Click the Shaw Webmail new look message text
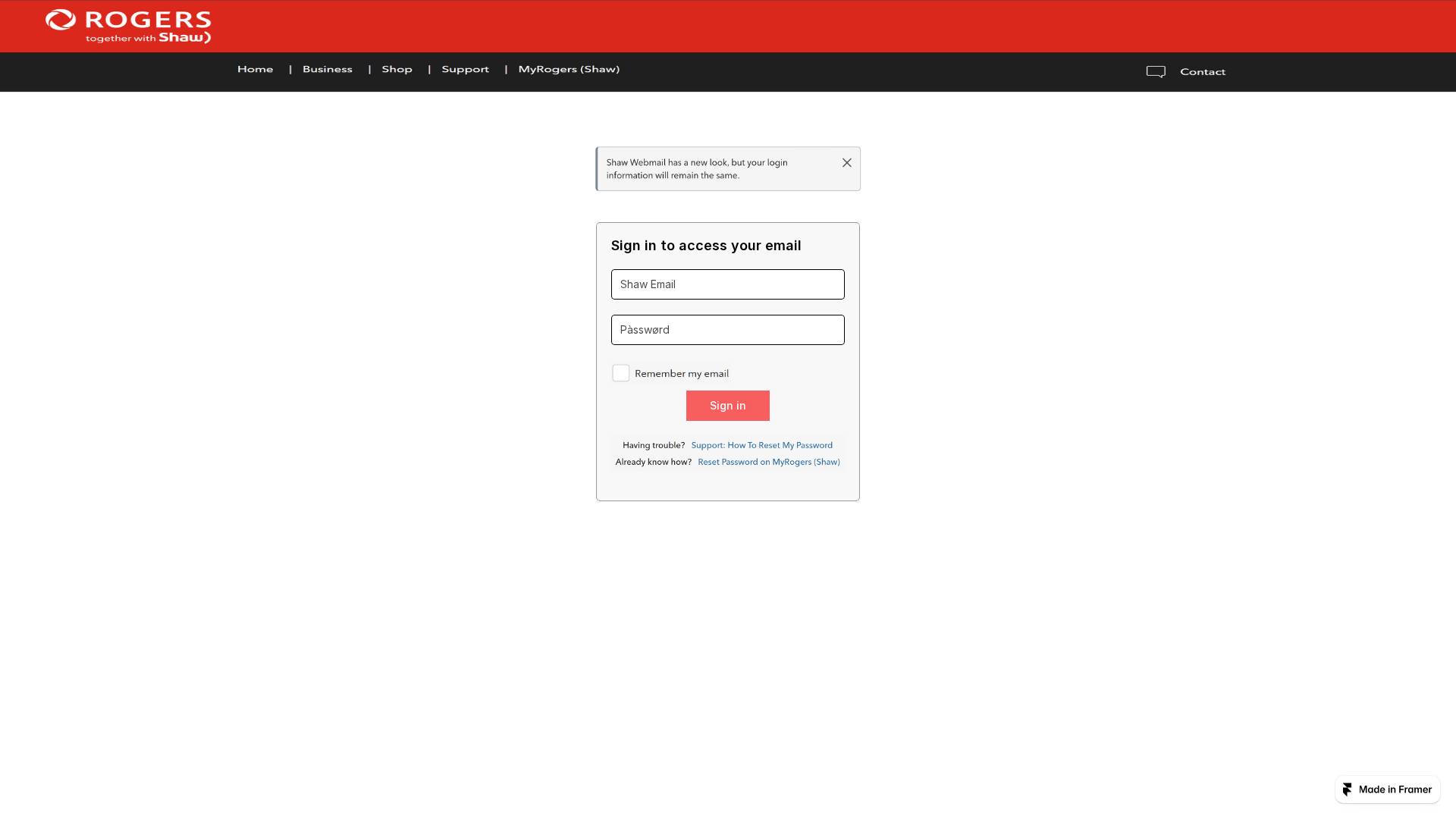This screenshot has height=819, width=1456. pyautogui.click(x=697, y=169)
